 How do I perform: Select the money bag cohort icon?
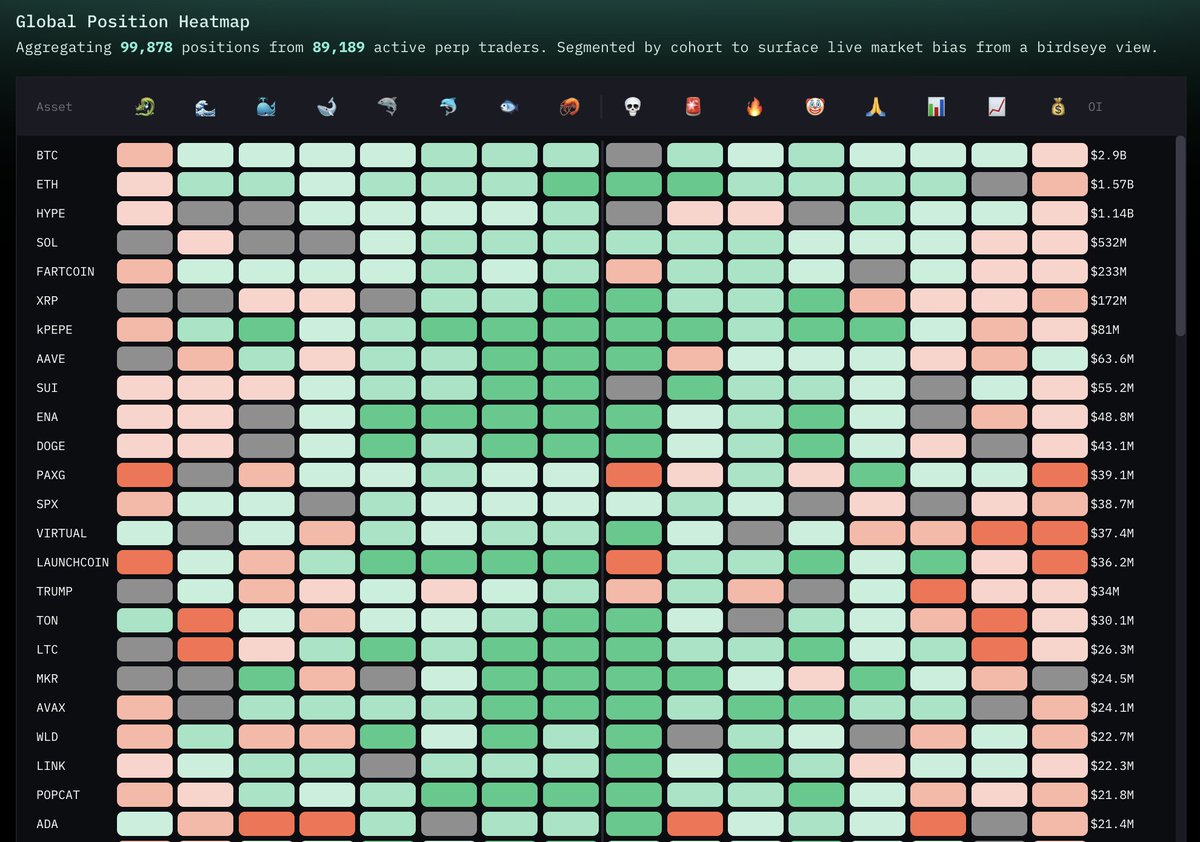point(1059,106)
